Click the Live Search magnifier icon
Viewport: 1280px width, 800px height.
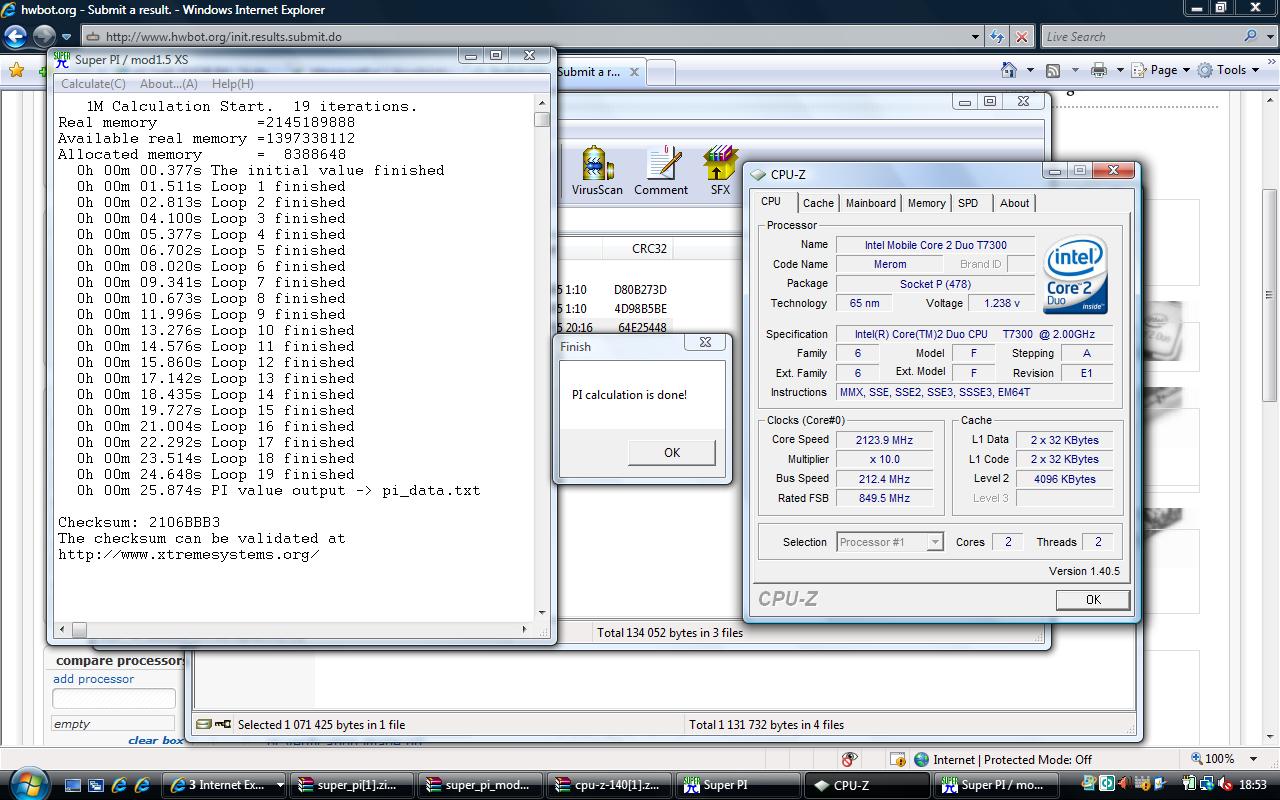(1251, 37)
